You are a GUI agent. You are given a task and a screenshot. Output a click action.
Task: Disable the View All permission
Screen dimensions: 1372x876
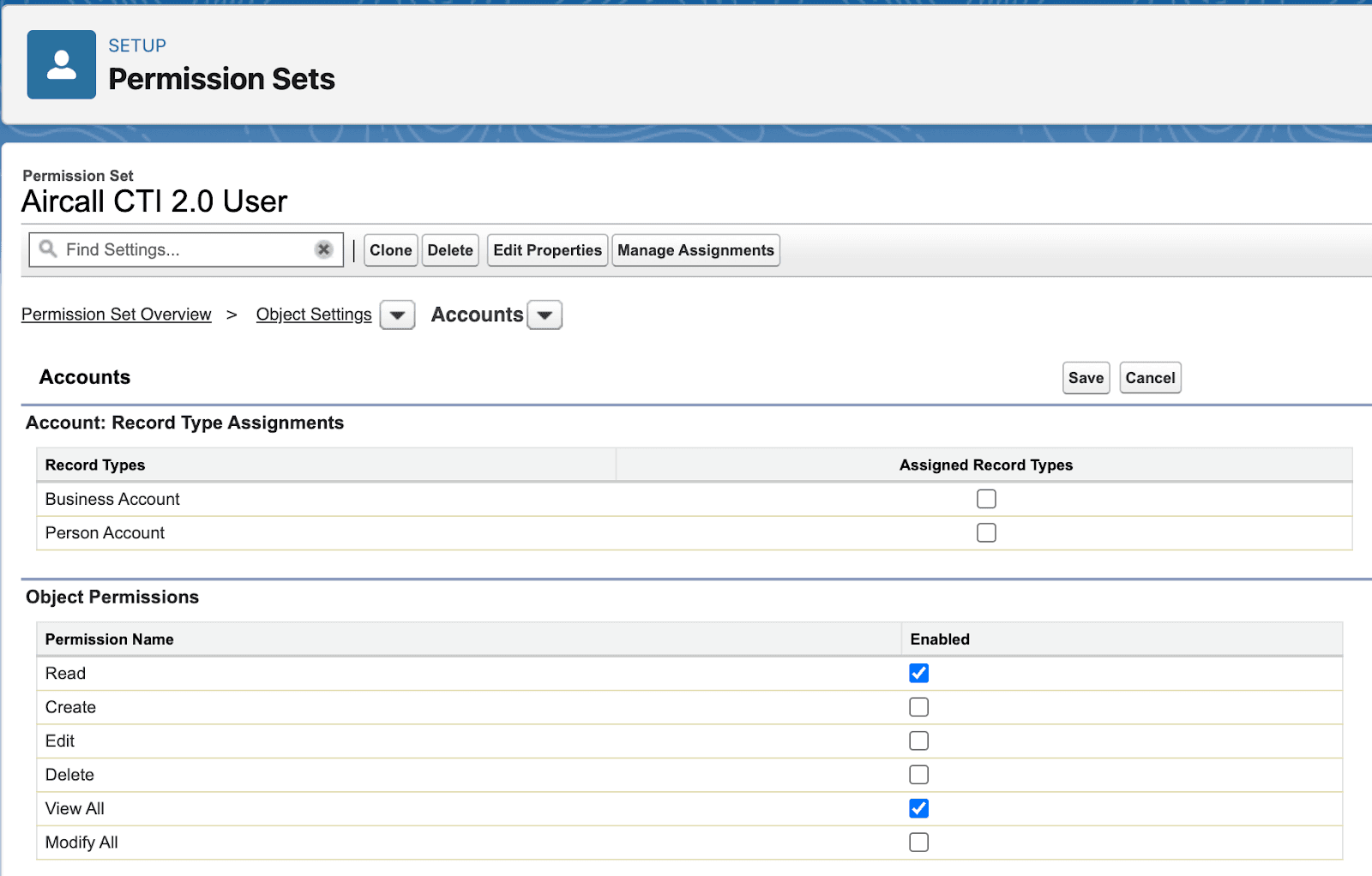click(918, 808)
